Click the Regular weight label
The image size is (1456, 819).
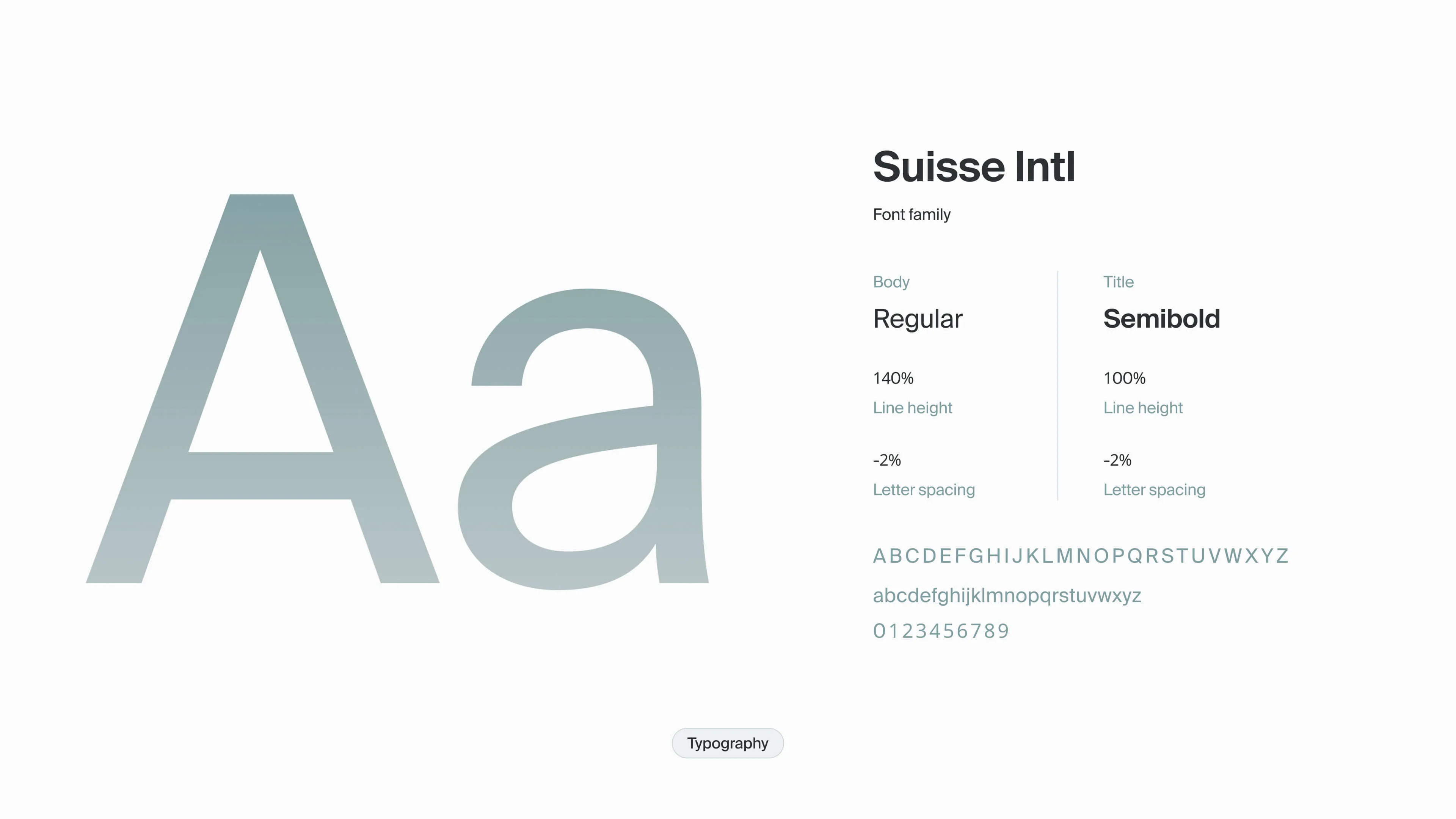[x=917, y=318]
